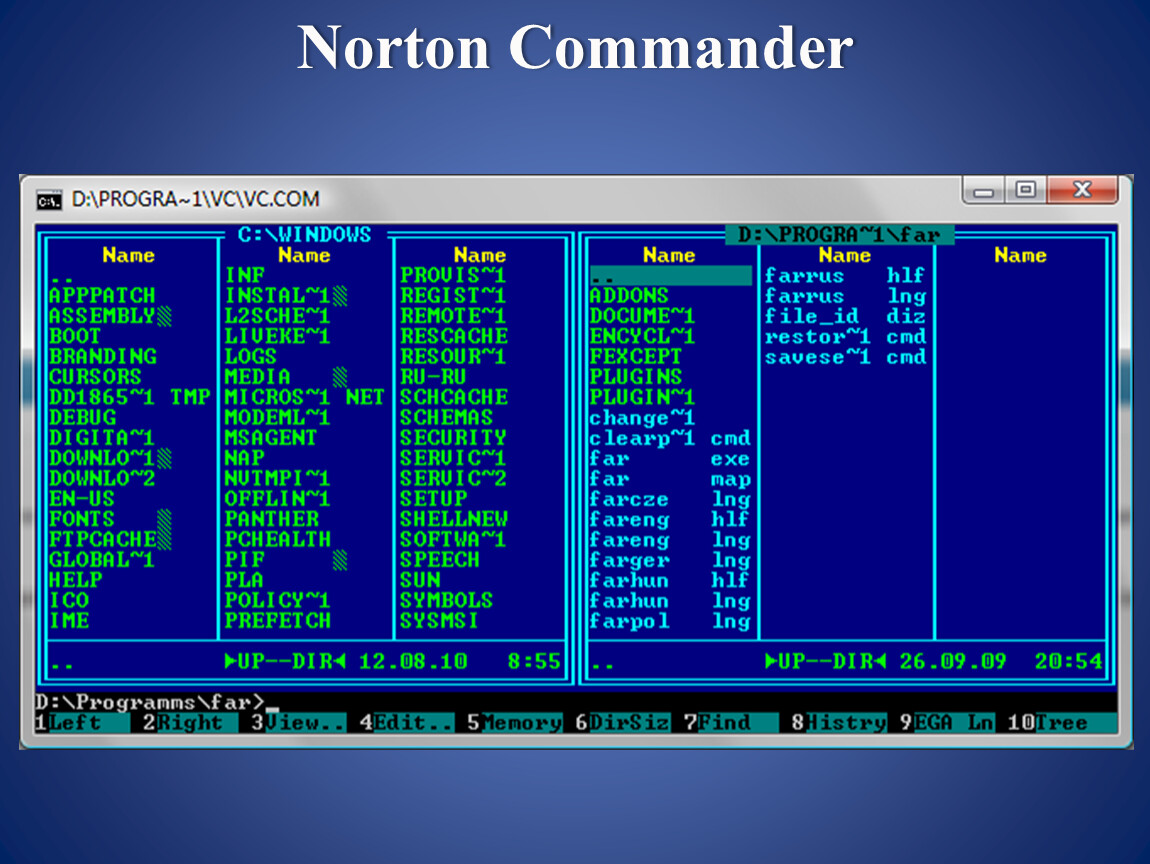Minimize the VC.COM console window
Screen dimensions: 1150x864
pyautogui.click(x=984, y=191)
